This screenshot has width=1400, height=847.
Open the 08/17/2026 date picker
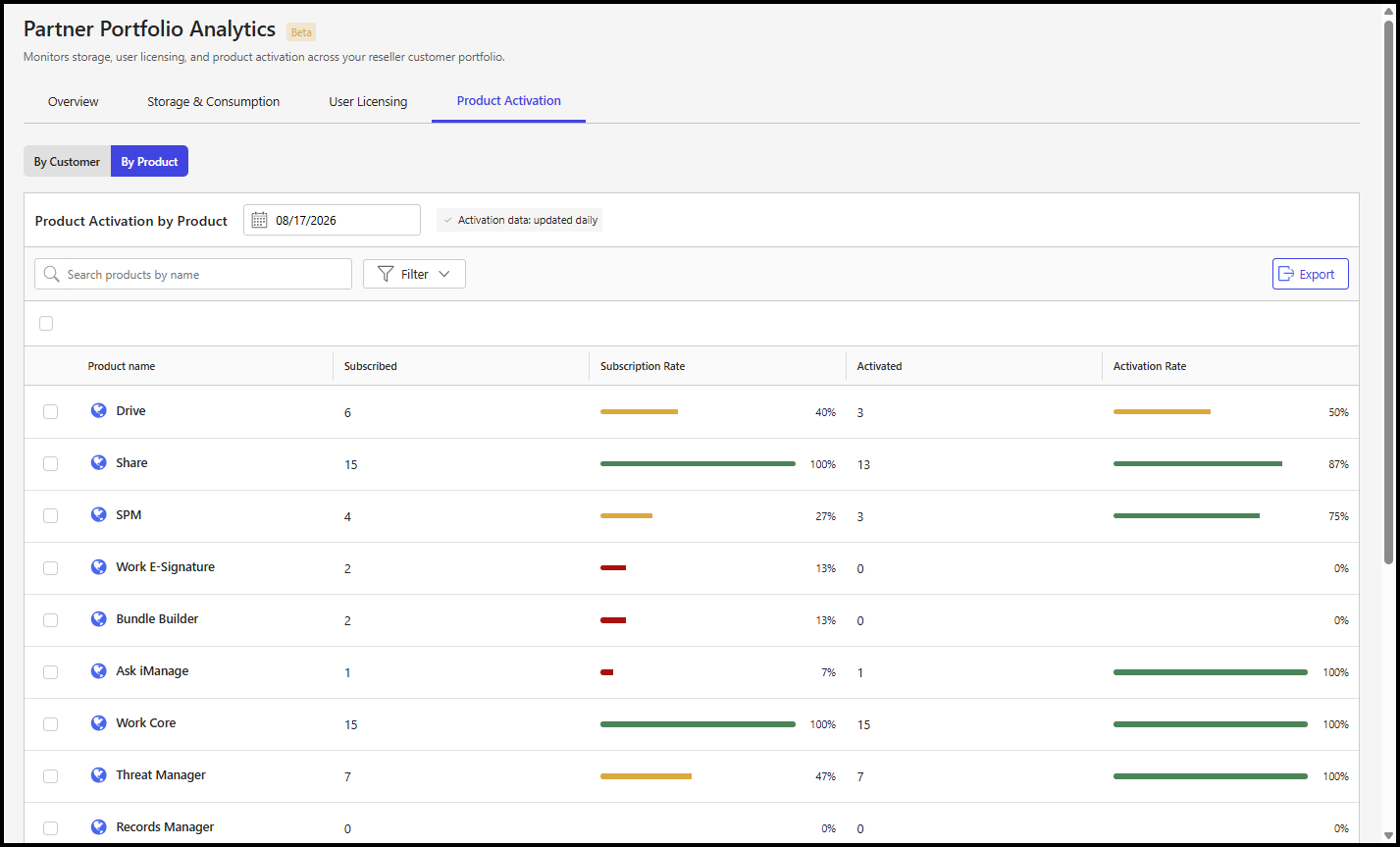[332, 220]
